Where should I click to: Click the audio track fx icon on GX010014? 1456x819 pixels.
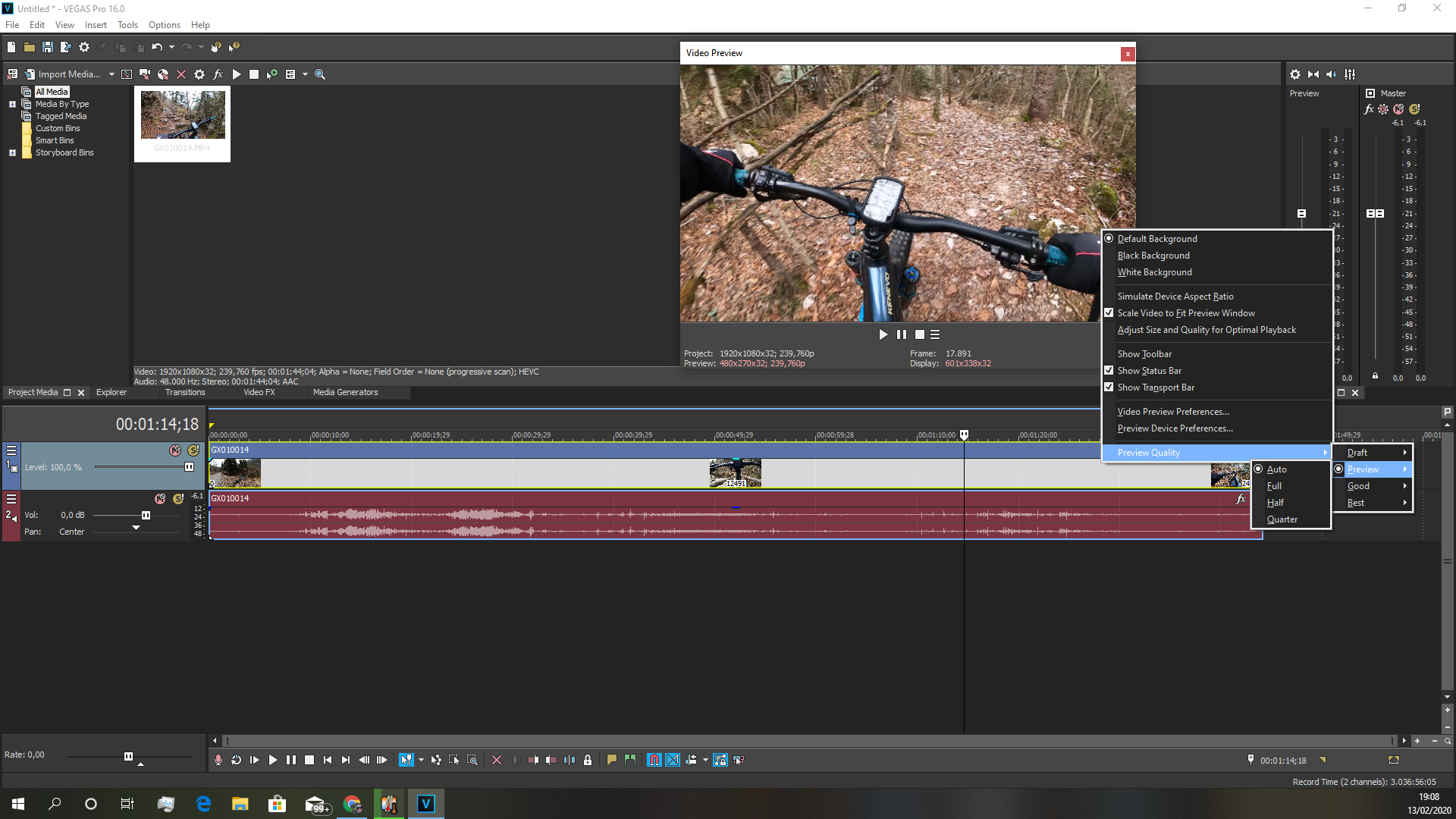1241,499
